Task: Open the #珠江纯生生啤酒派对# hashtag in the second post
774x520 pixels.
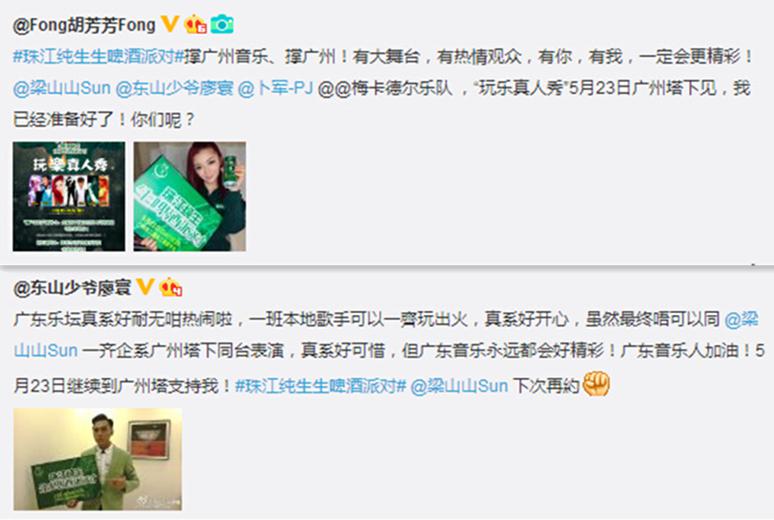Action: pos(320,385)
